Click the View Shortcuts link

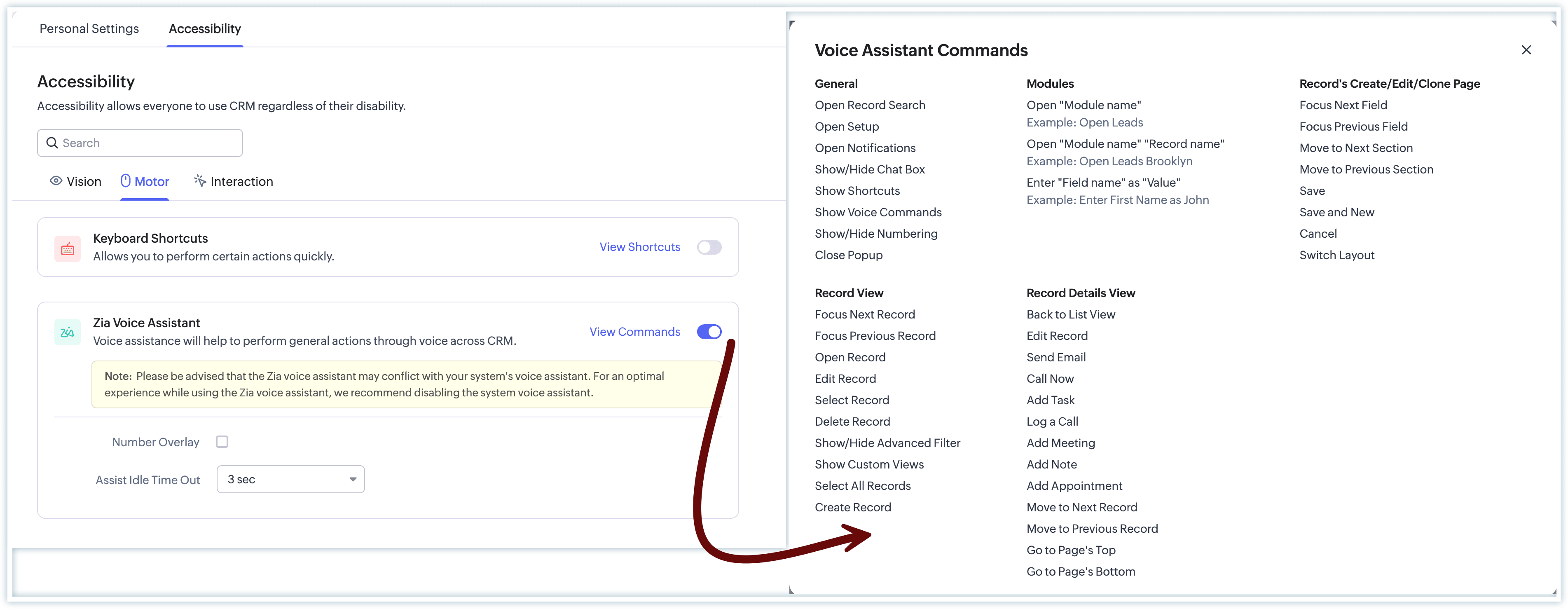point(640,247)
